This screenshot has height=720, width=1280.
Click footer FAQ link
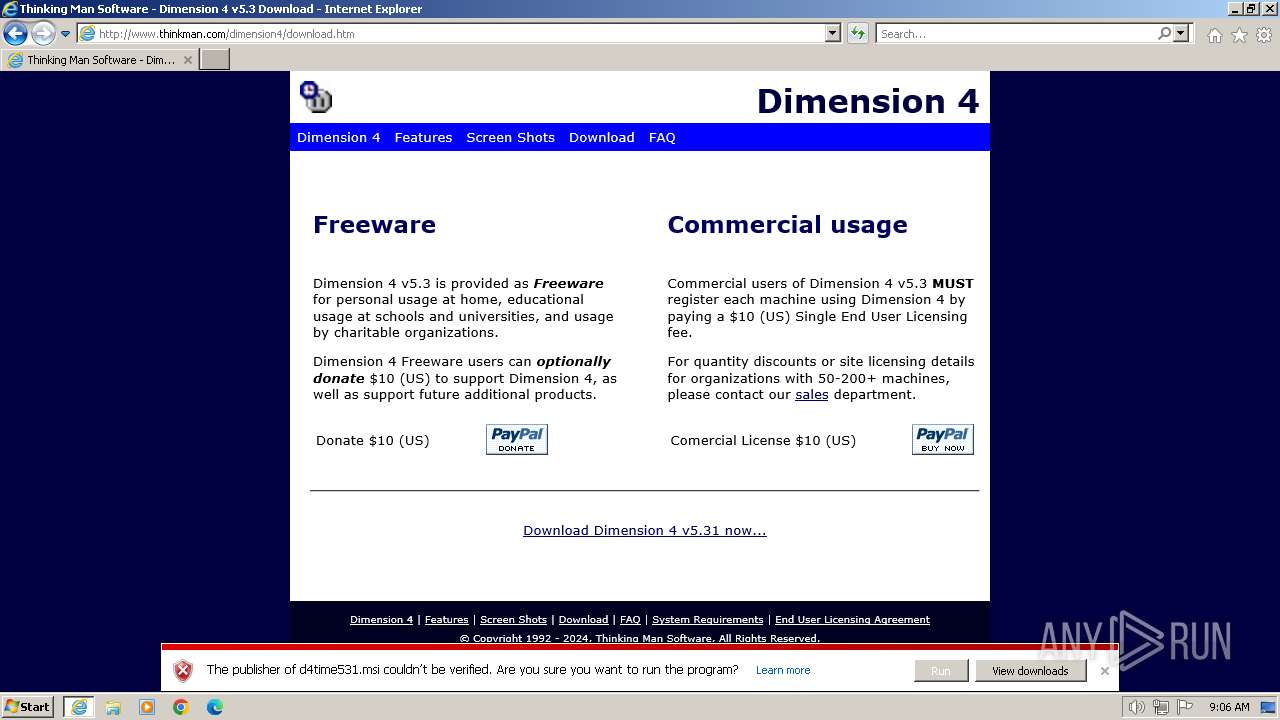[630, 619]
